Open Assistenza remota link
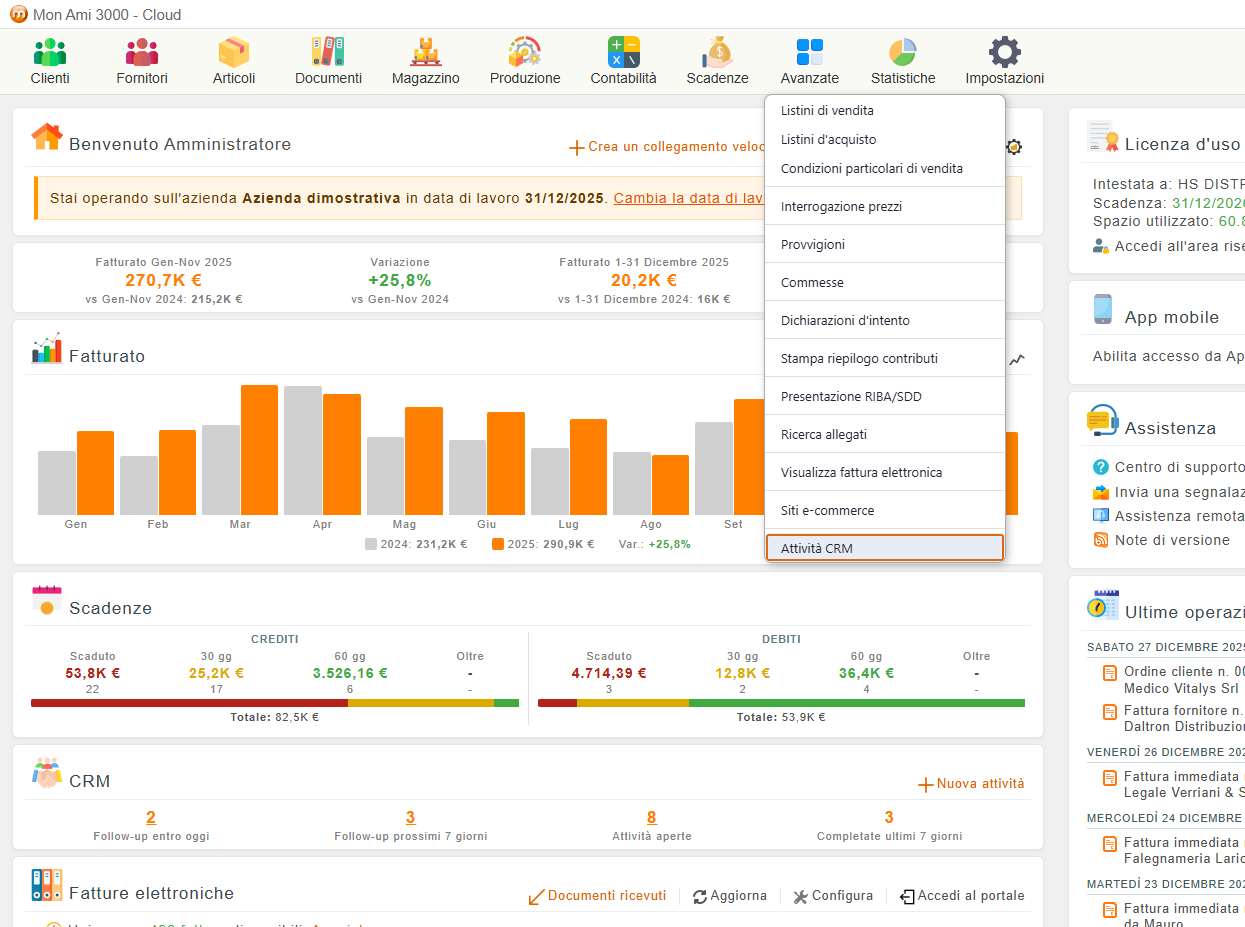 [x=1168, y=516]
